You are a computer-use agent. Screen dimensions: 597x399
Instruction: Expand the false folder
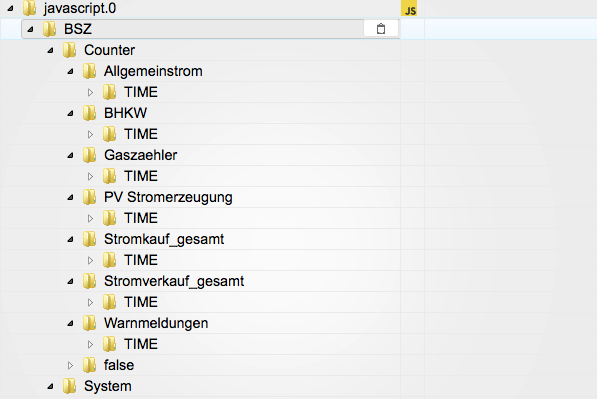coord(70,365)
